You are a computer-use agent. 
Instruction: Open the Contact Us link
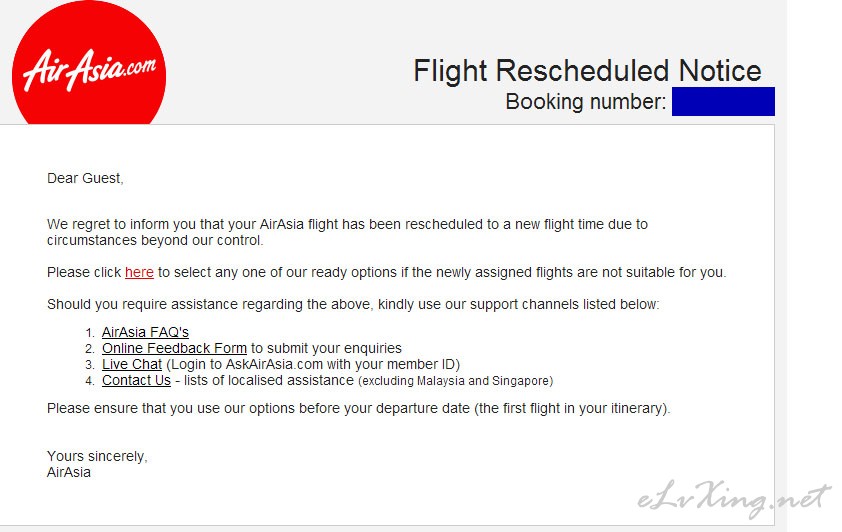136,381
